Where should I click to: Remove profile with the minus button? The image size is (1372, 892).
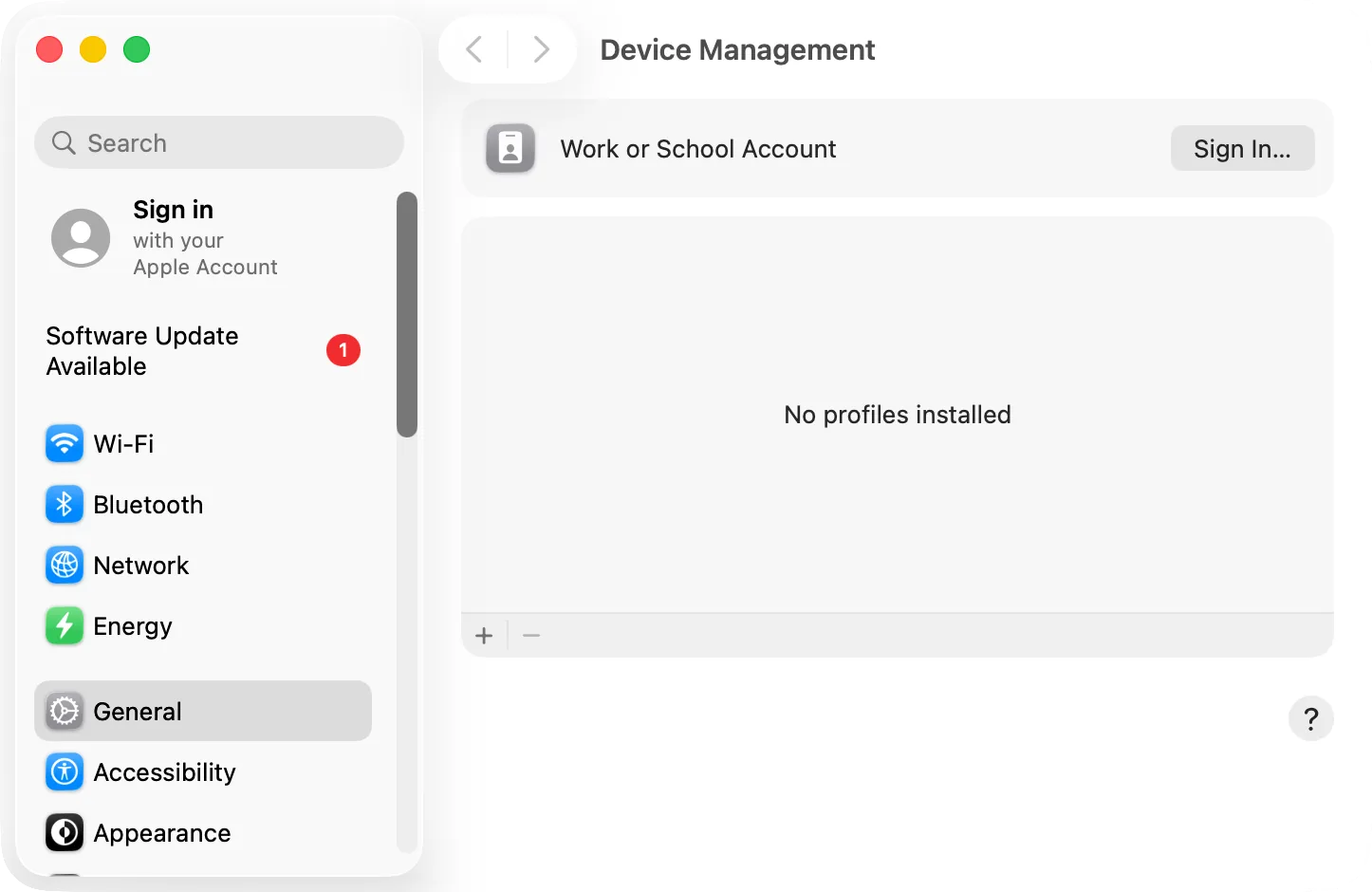[531, 635]
